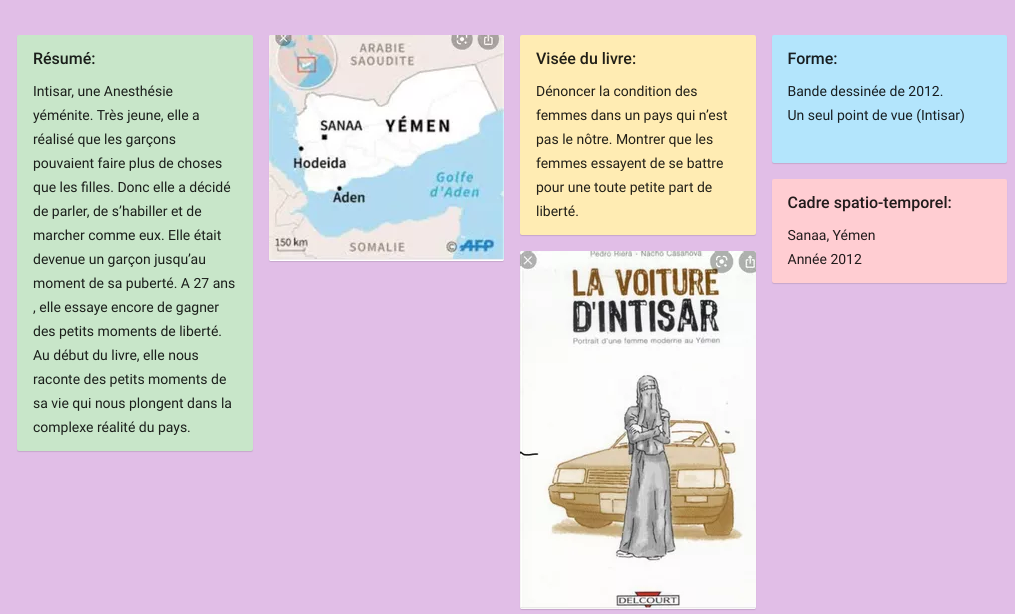Click the line "Intisar, une Anesthésie"
Image resolution: width=1015 pixels, height=614 pixels.
point(103,91)
